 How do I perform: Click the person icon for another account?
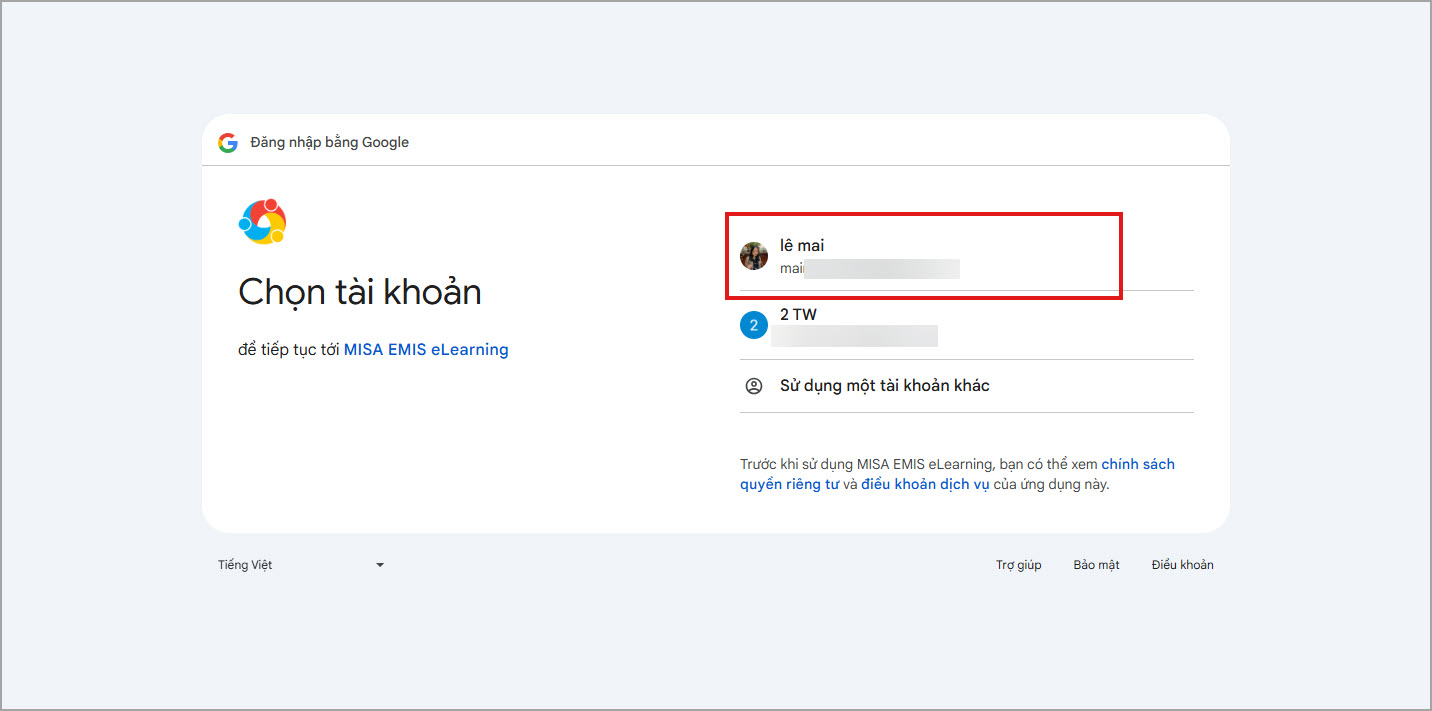point(754,386)
